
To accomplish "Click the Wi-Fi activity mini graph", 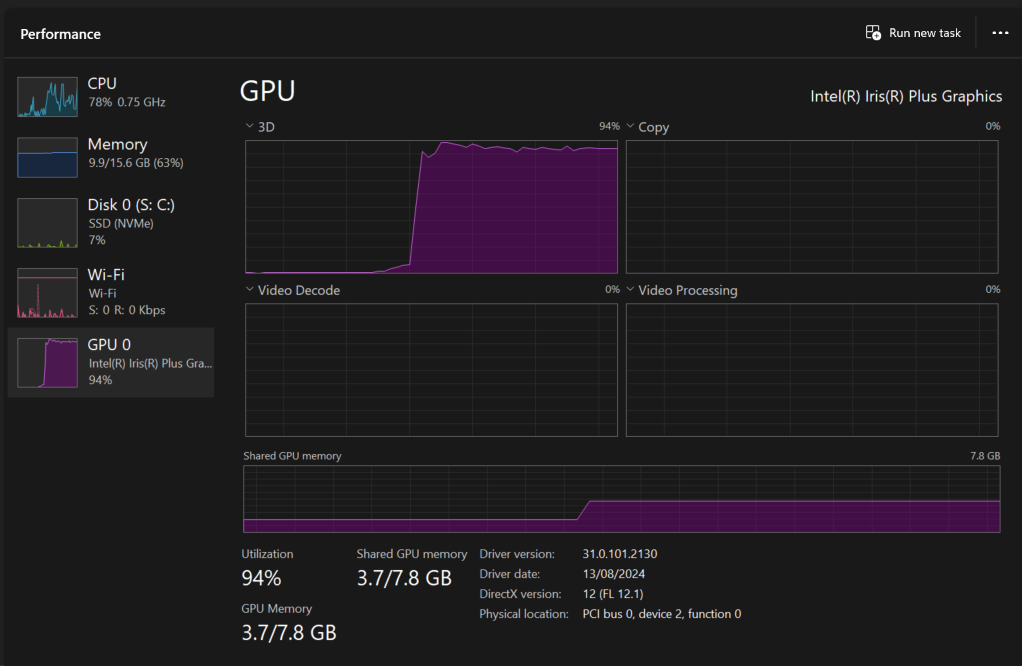I will tap(47, 293).
